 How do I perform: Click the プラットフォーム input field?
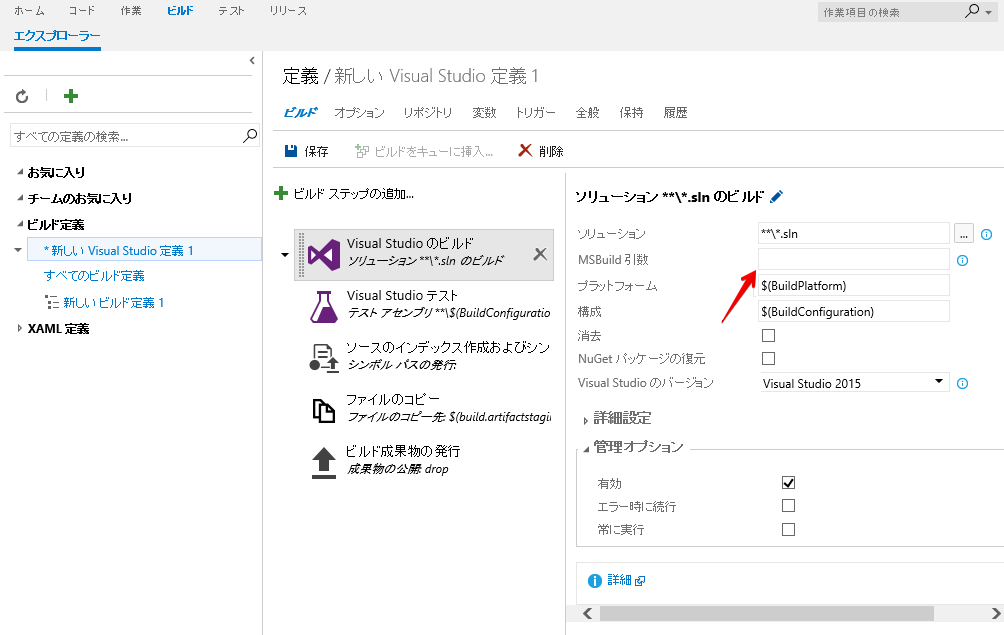click(854, 285)
